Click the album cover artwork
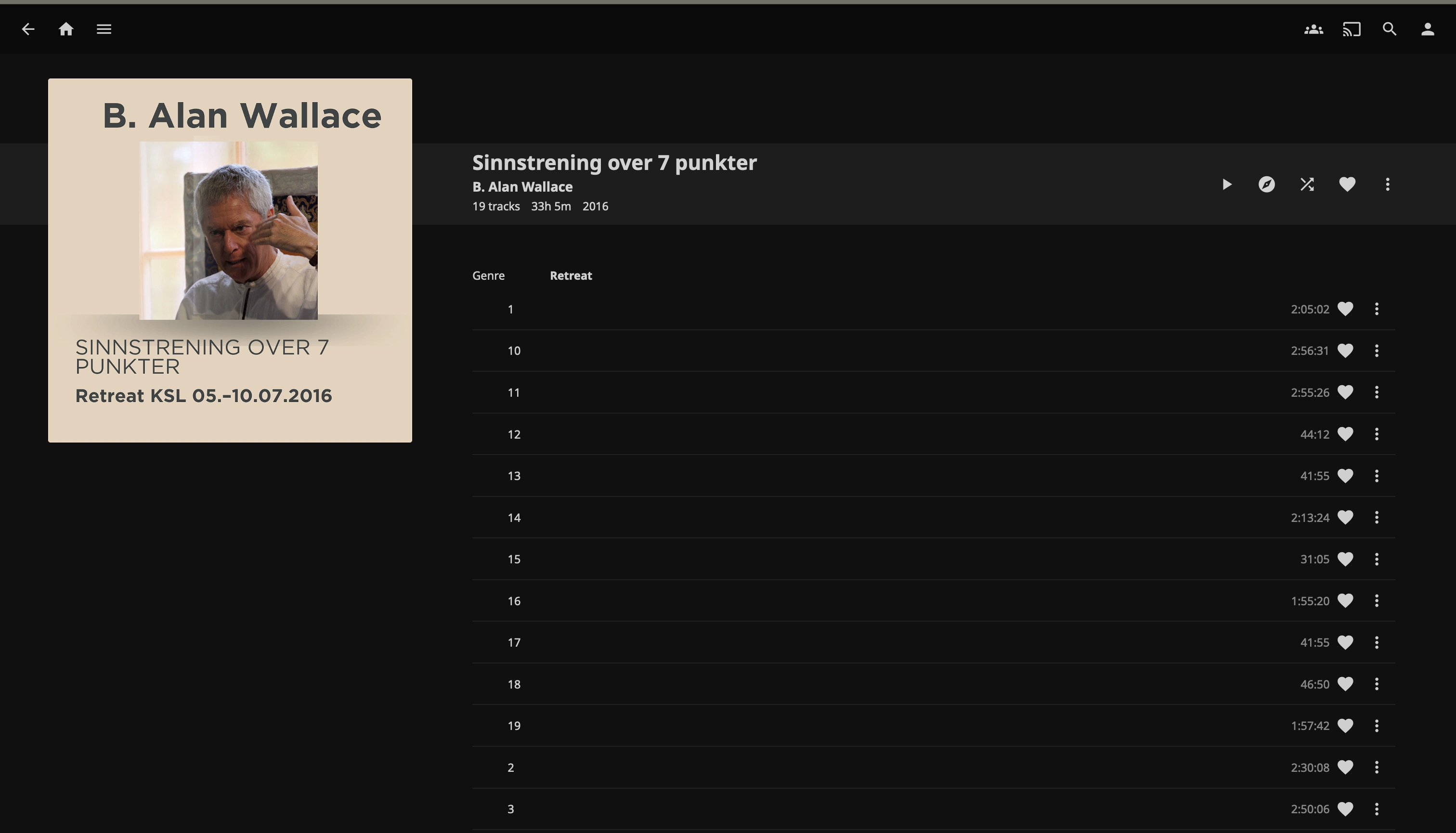This screenshot has width=1456, height=833. (229, 260)
